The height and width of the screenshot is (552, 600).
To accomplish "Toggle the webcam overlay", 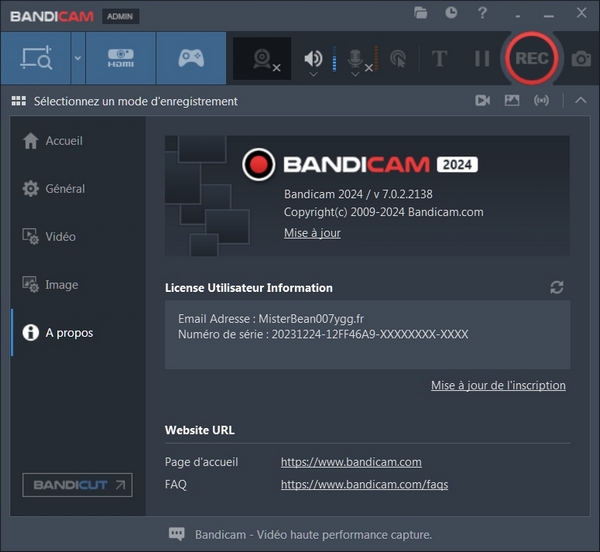I will (x=262, y=59).
